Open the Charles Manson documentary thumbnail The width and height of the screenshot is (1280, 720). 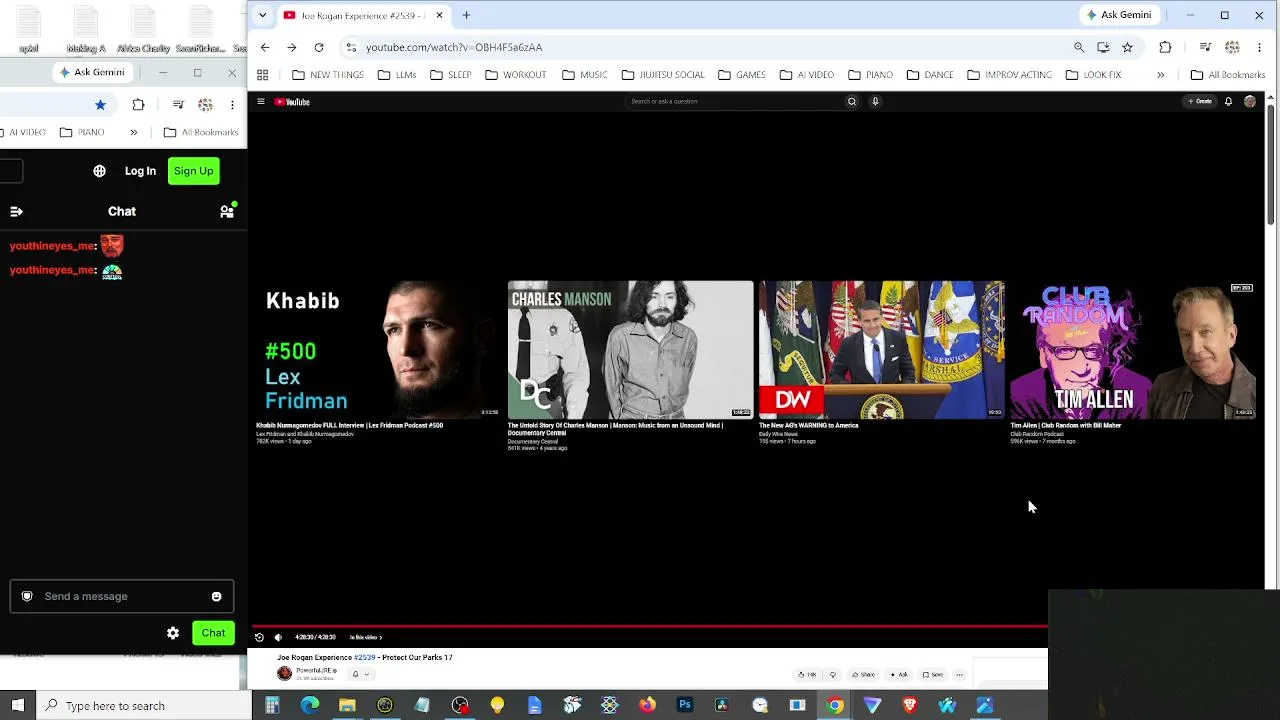click(x=630, y=349)
